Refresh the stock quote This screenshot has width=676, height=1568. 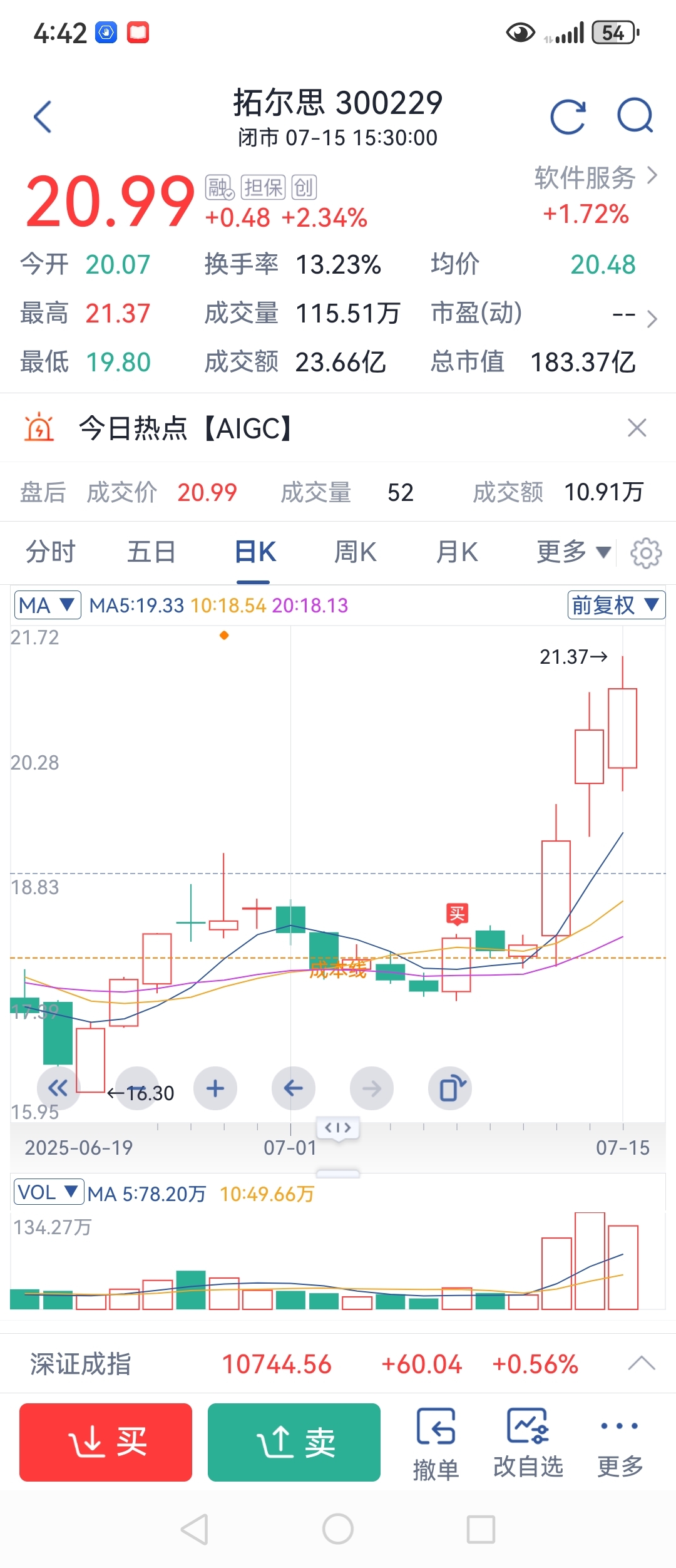coord(568,116)
